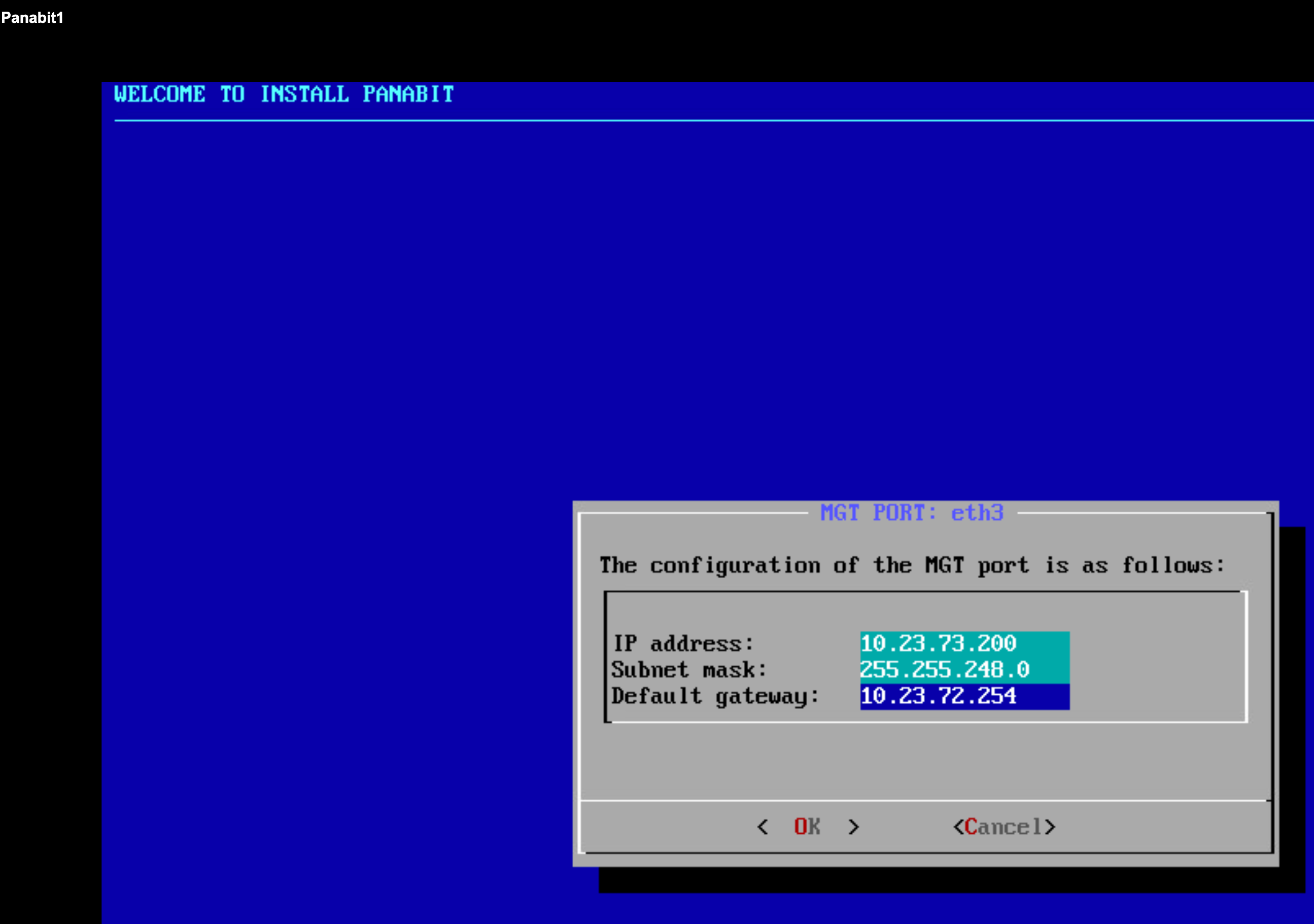Image resolution: width=1314 pixels, height=924 pixels.
Task: Click the cyan line under the welcome header
Action: [x=687, y=121]
